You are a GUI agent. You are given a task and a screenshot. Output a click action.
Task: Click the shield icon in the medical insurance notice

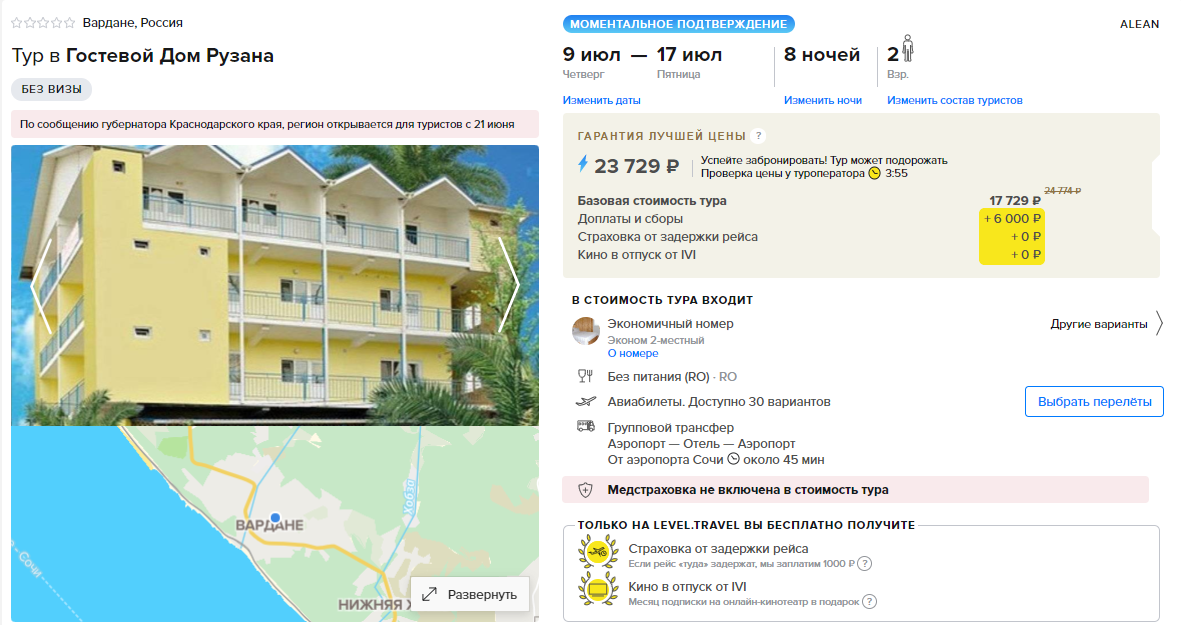click(585, 490)
